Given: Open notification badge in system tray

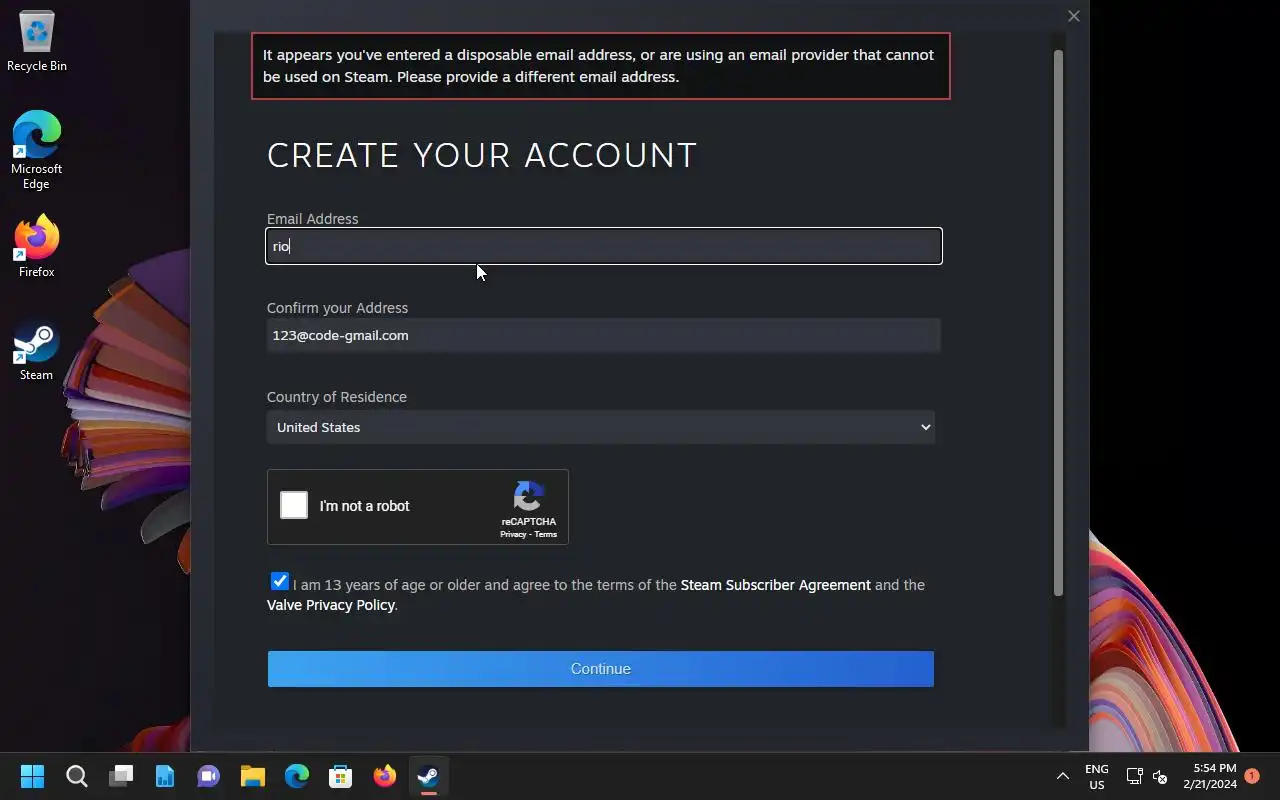Looking at the screenshot, I should pos(1251,776).
